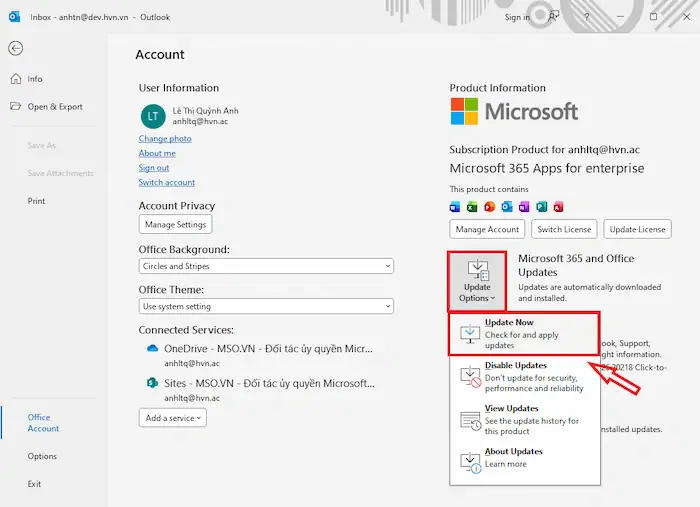
Task: Open the Add a service dropdown
Action: point(173,418)
